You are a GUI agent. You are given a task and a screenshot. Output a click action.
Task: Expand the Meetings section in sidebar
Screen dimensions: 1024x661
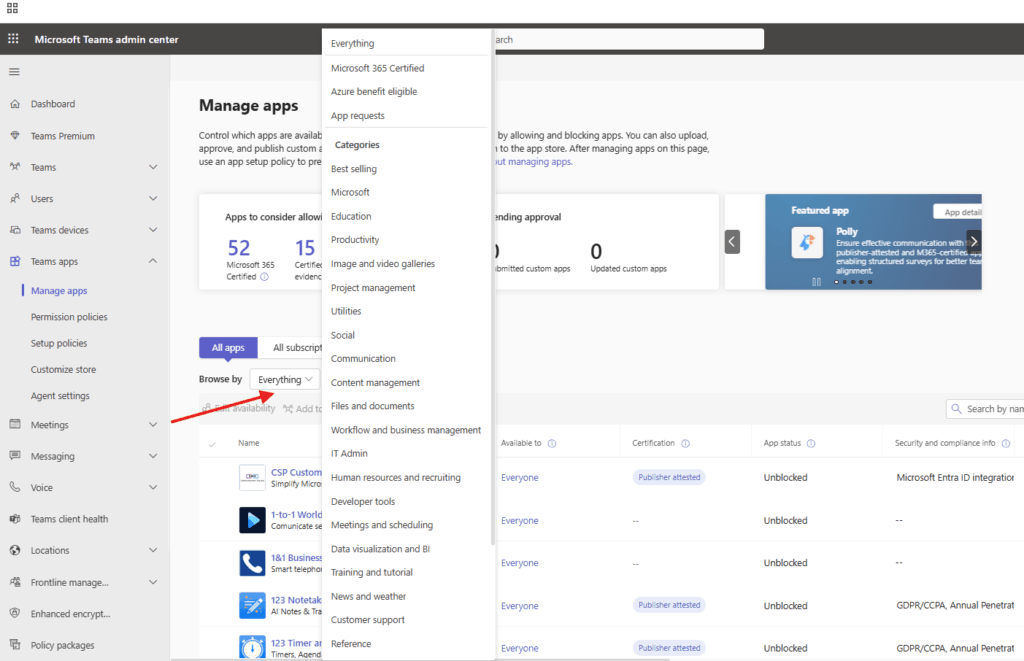(153, 425)
